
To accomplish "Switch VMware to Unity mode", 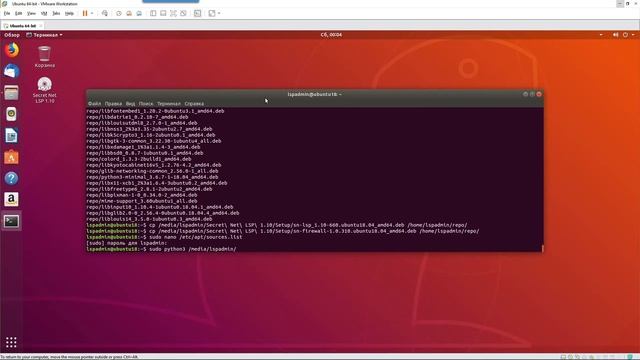I will pyautogui.click(x=183, y=13).
